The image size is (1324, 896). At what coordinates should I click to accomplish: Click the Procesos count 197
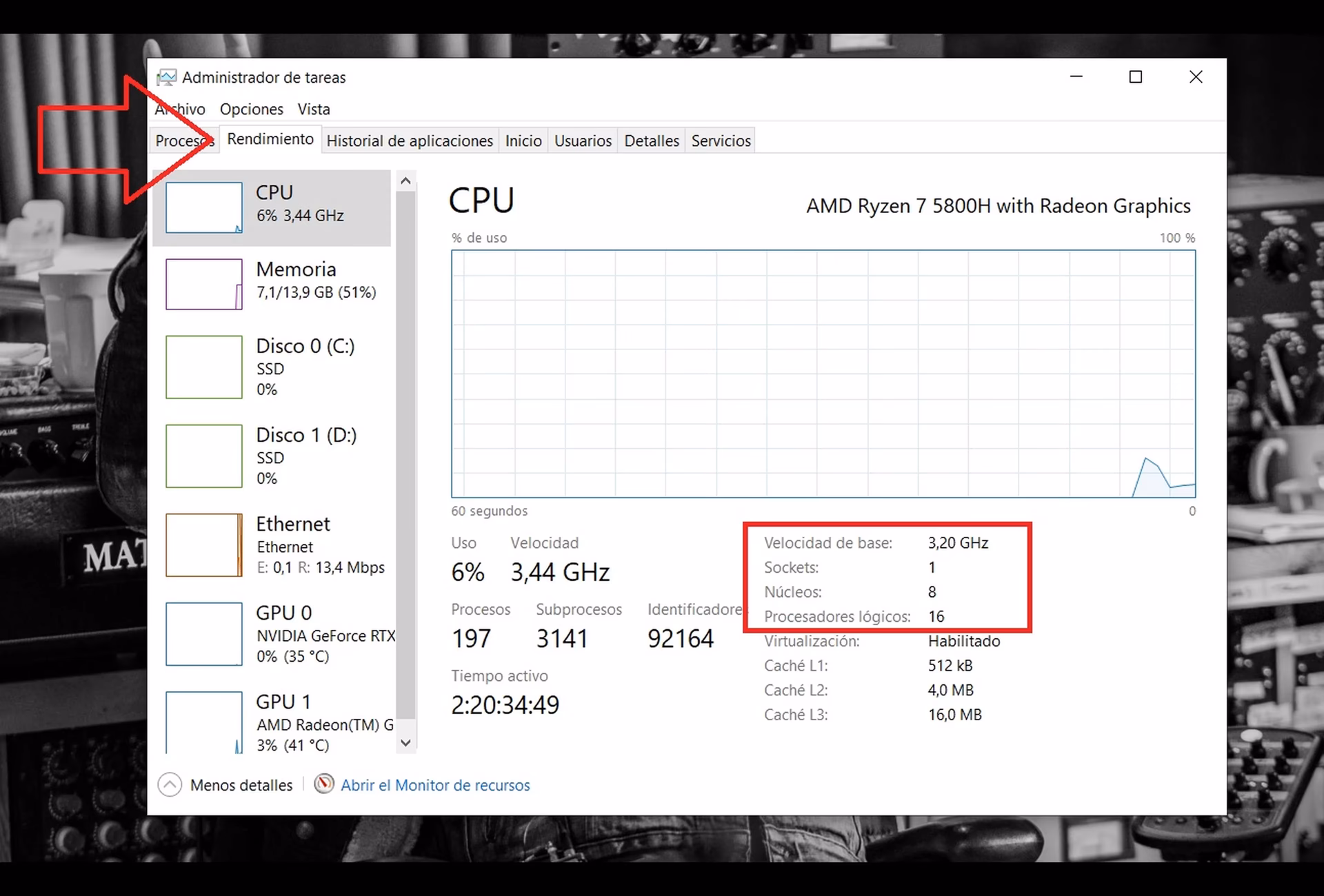click(x=471, y=639)
